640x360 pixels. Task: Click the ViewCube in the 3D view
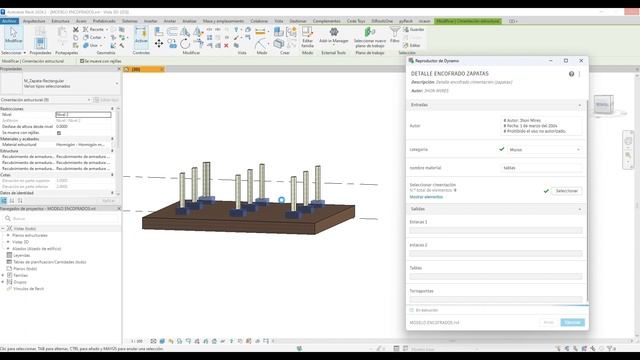tap(603, 104)
